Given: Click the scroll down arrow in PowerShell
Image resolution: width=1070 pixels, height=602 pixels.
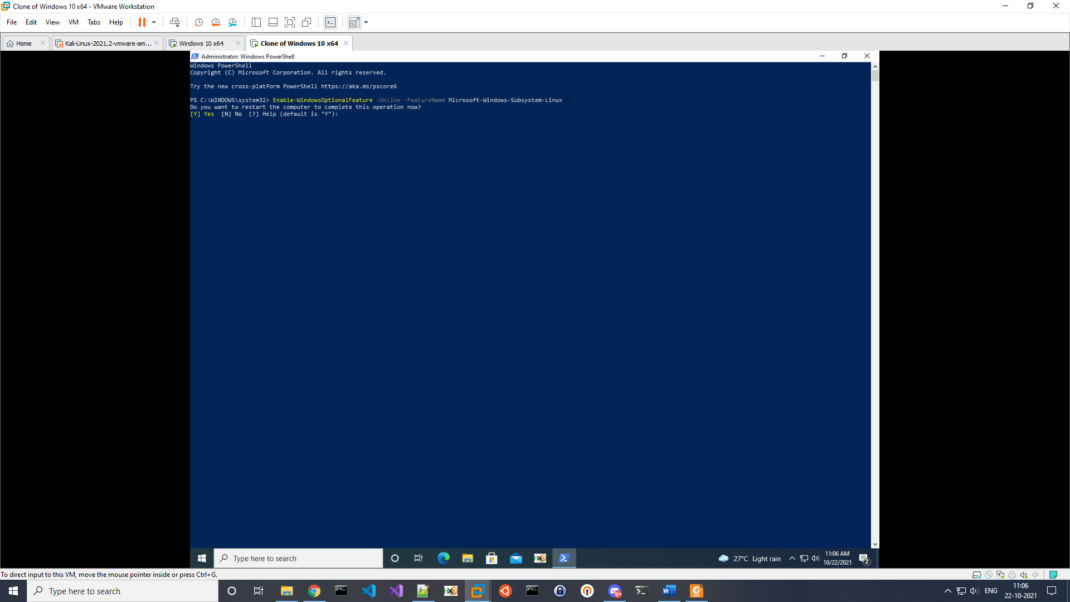Looking at the screenshot, I should pyautogui.click(x=875, y=545).
